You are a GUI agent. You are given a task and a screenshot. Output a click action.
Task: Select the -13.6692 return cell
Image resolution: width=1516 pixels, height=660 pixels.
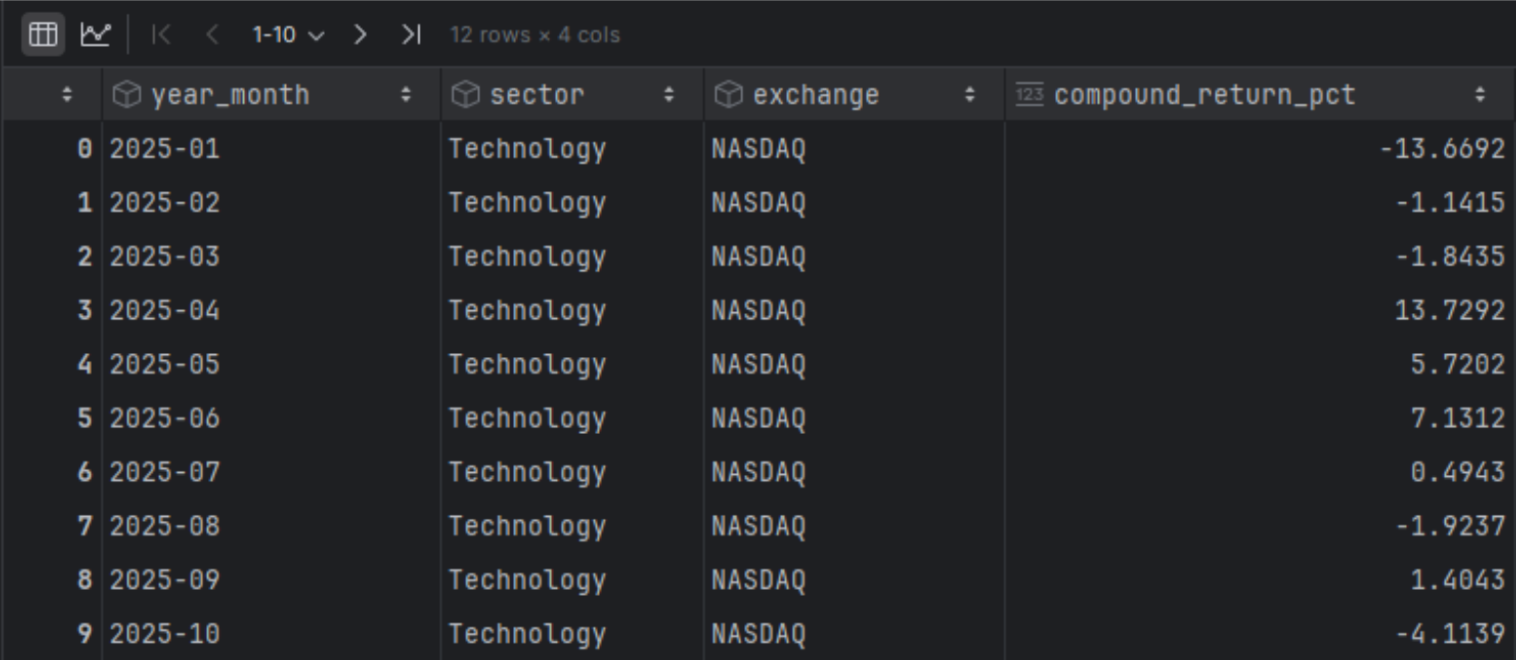(x=1442, y=149)
